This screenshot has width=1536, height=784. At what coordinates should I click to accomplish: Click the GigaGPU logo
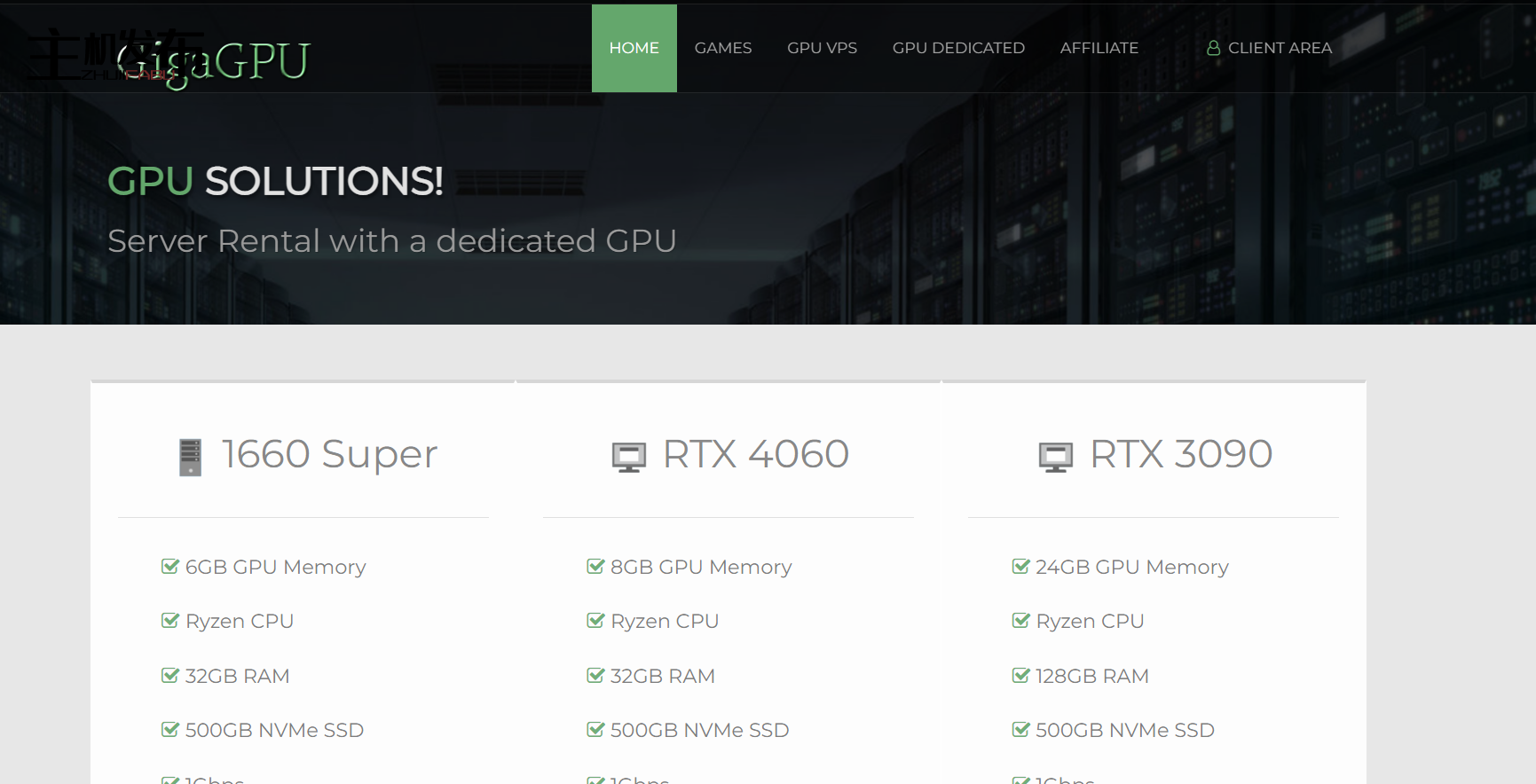tap(213, 60)
